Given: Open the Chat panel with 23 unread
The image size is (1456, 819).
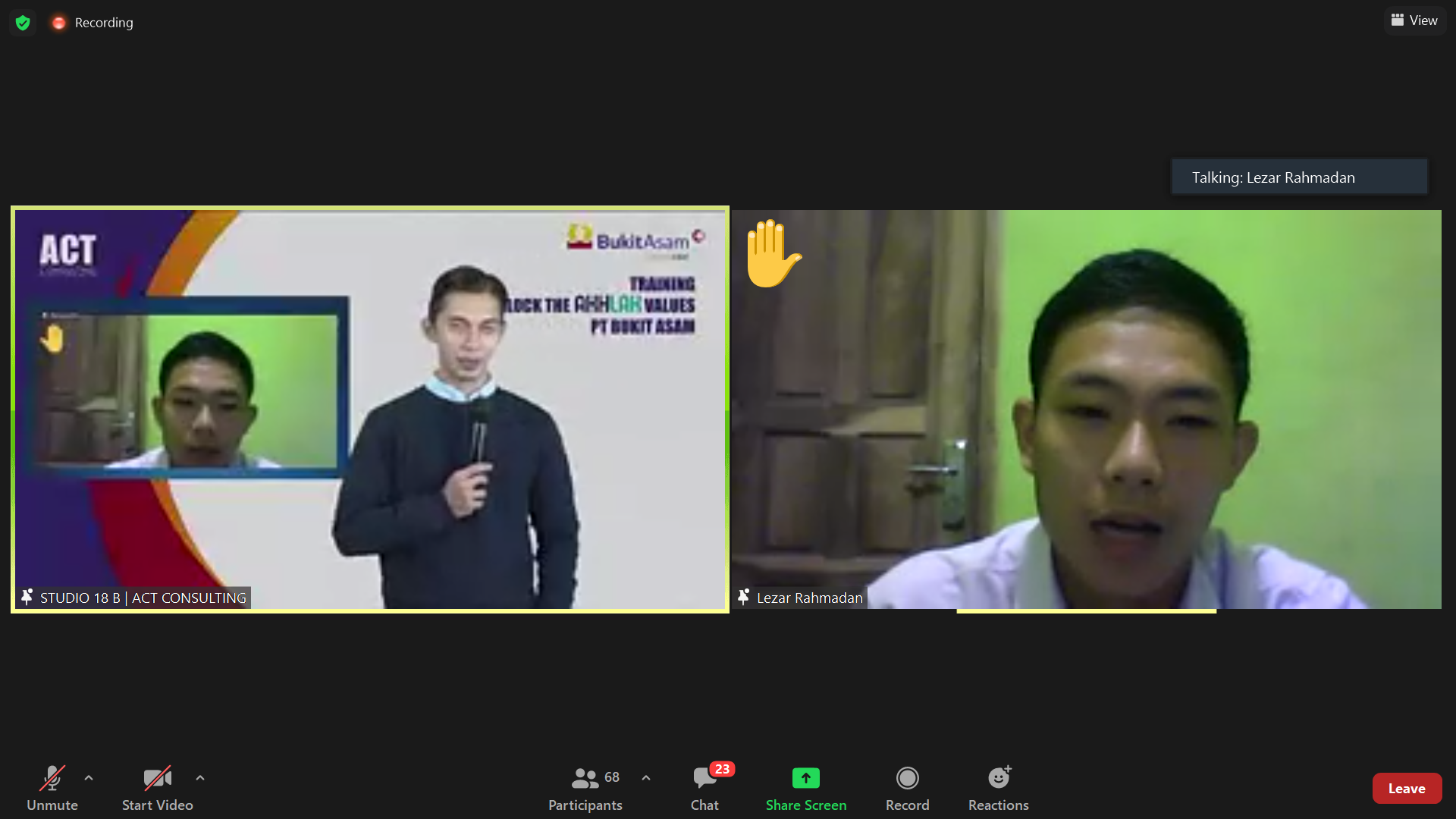Looking at the screenshot, I should pyautogui.click(x=704, y=789).
